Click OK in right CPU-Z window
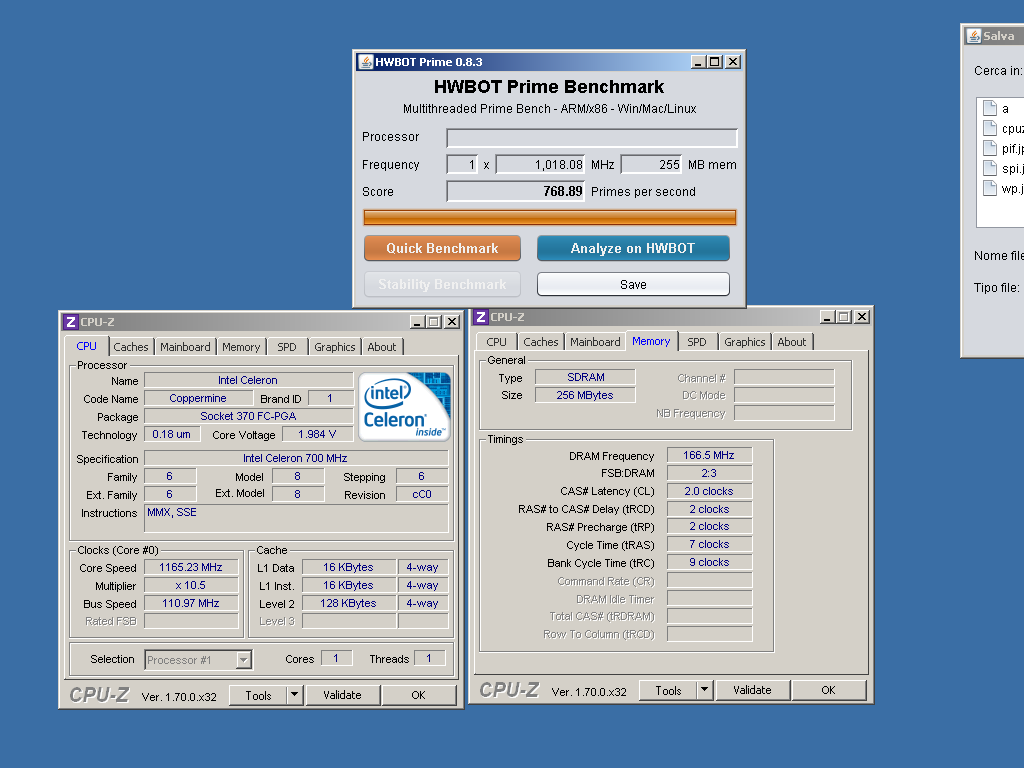 (829, 690)
